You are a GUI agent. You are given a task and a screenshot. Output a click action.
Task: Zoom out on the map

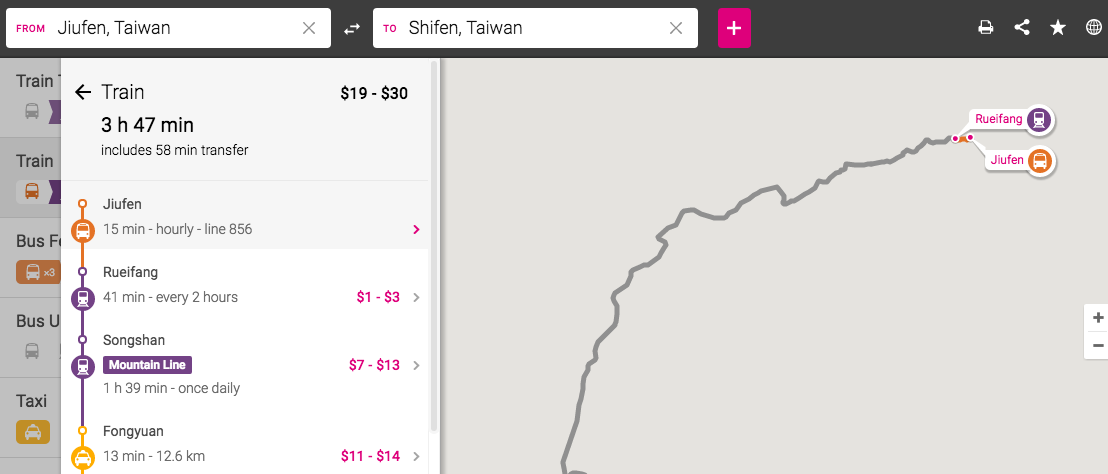(x=1098, y=345)
